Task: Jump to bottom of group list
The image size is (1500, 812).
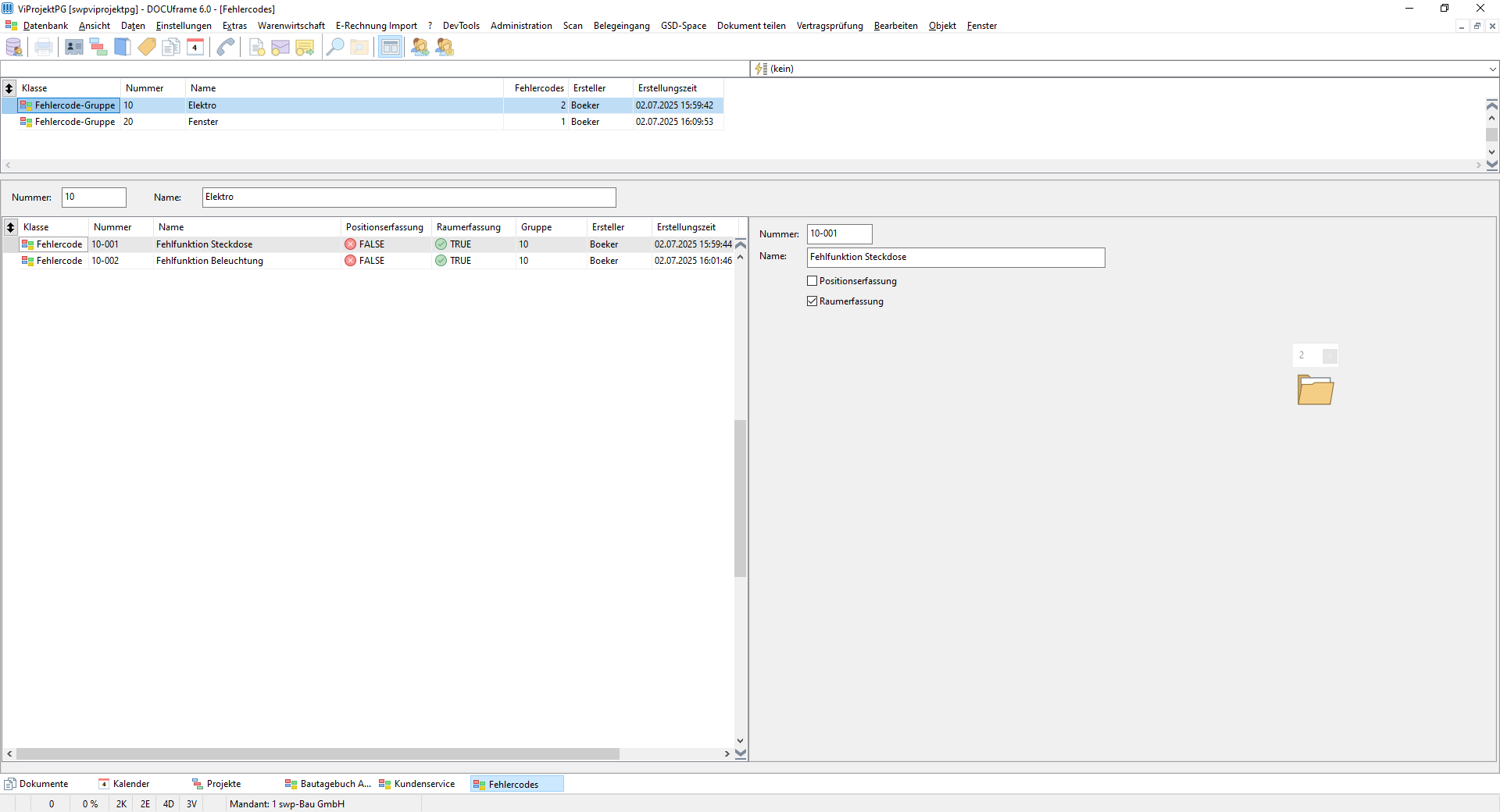Action: click(1491, 165)
